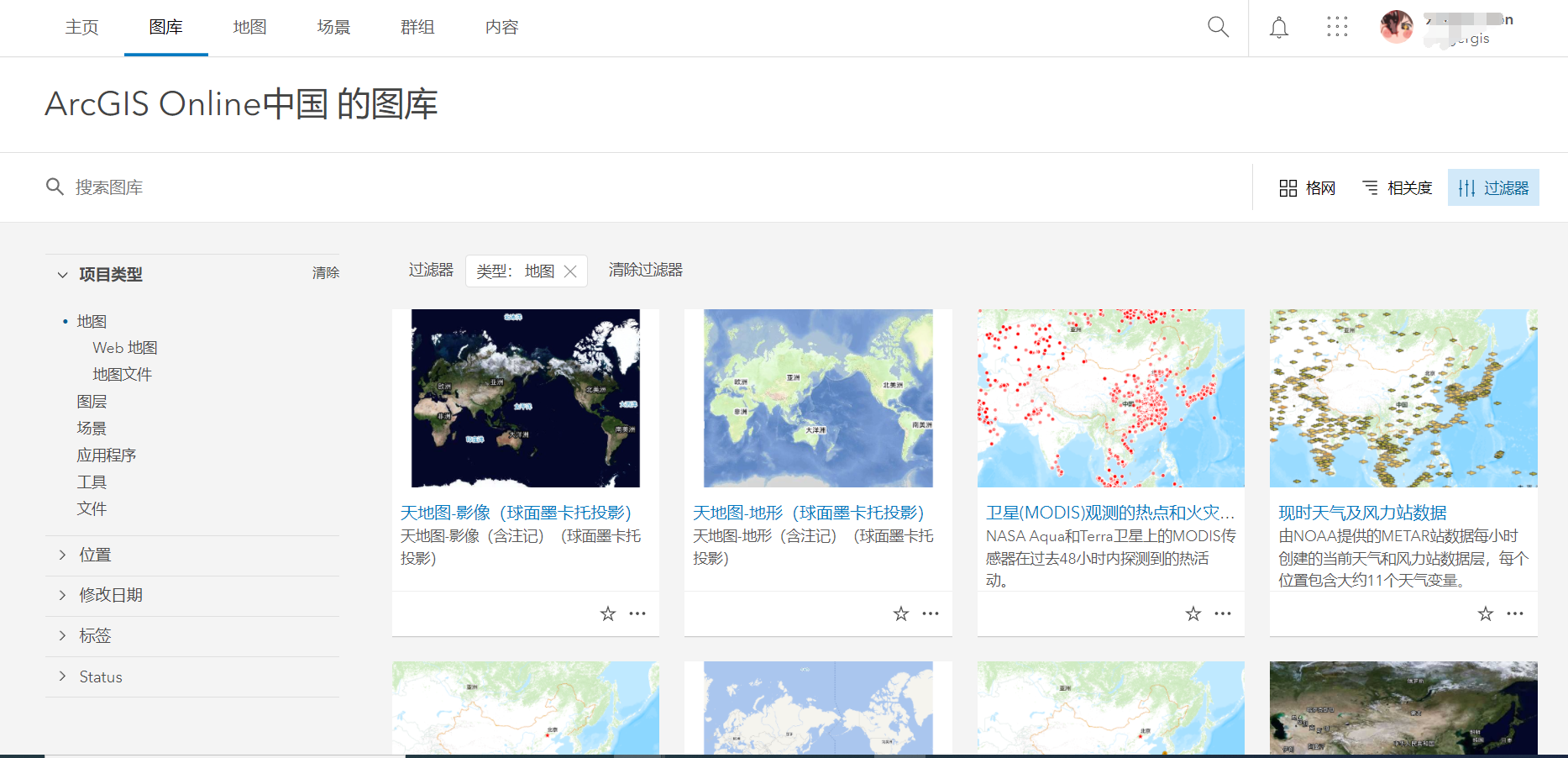Click 清除过滤器 to clear all filters
This screenshot has width=1568, height=758.
click(x=646, y=270)
